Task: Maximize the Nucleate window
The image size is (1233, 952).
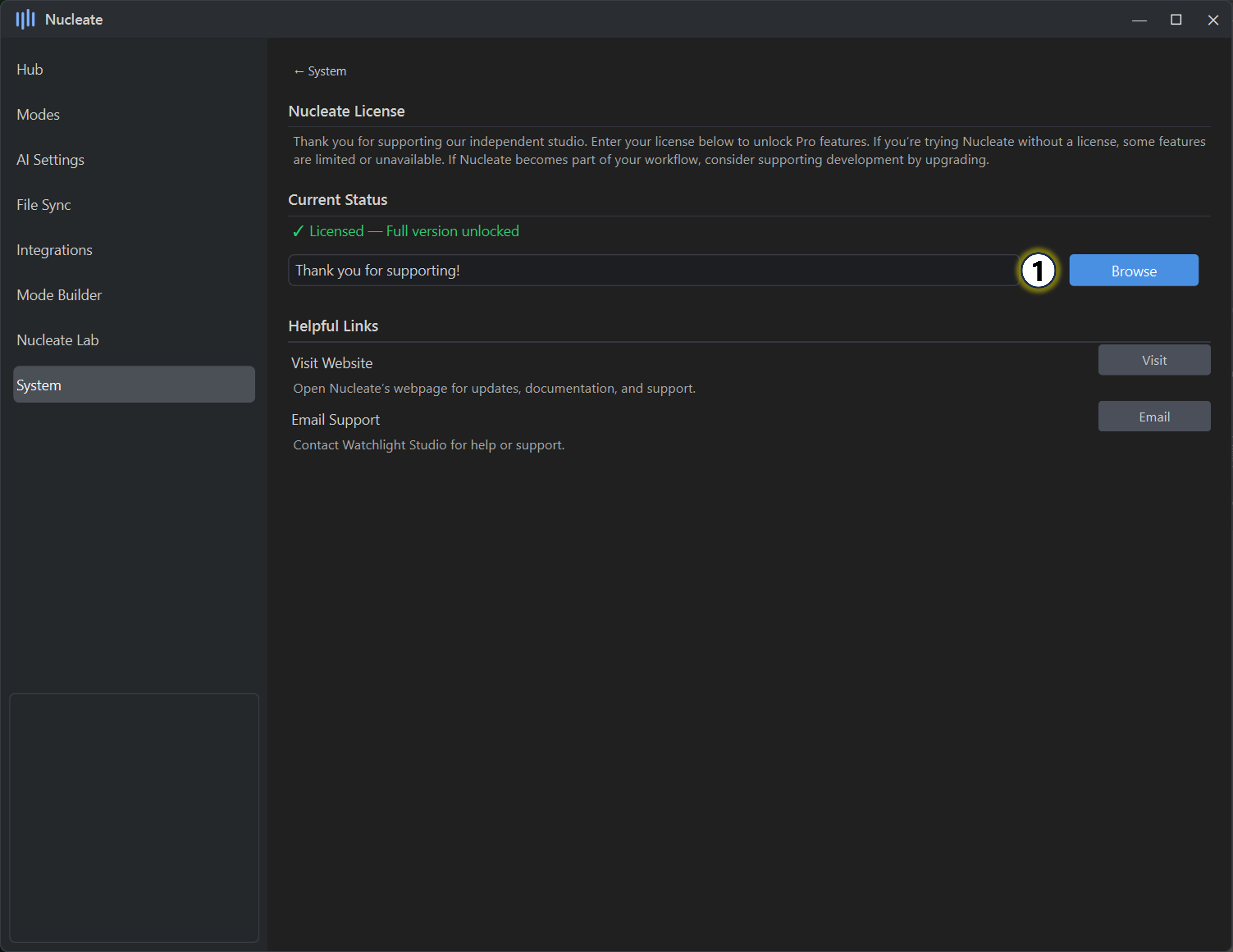Action: coord(1175,20)
